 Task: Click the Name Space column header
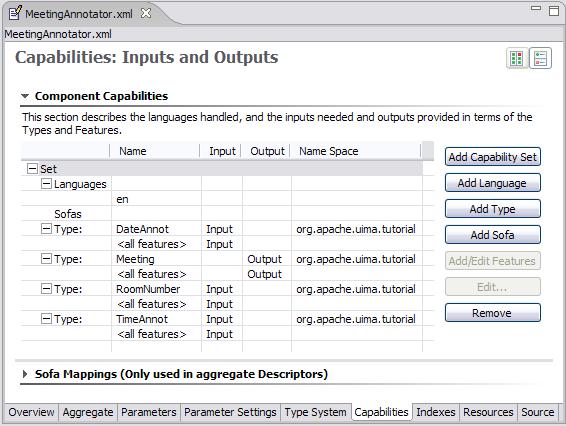pyautogui.click(x=356, y=151)
